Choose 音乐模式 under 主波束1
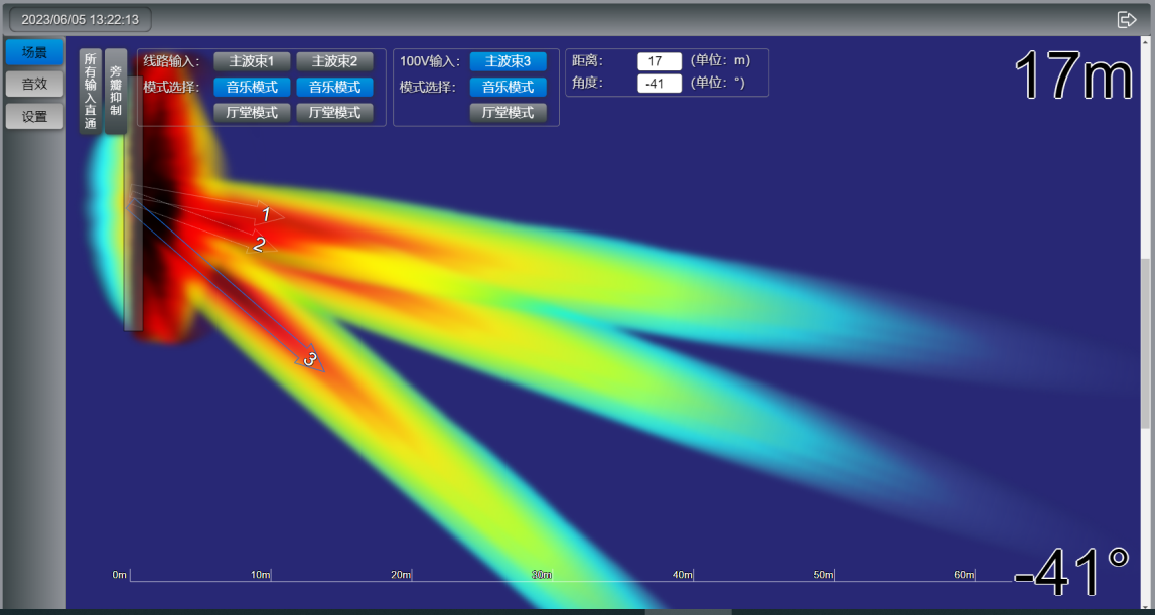Viewport: 1156px width, 616px height. click(252, 87)
